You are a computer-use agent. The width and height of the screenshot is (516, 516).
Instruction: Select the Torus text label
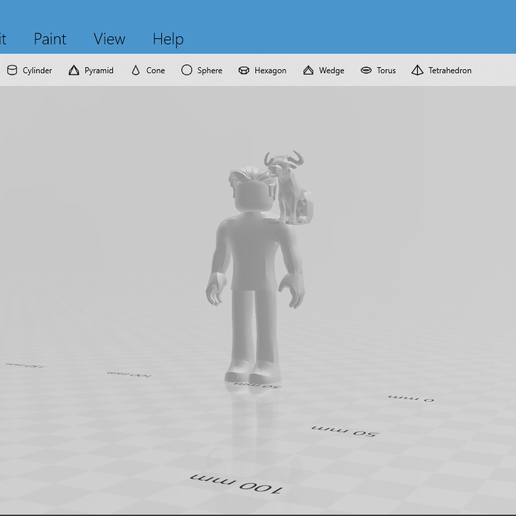(386, 70)
